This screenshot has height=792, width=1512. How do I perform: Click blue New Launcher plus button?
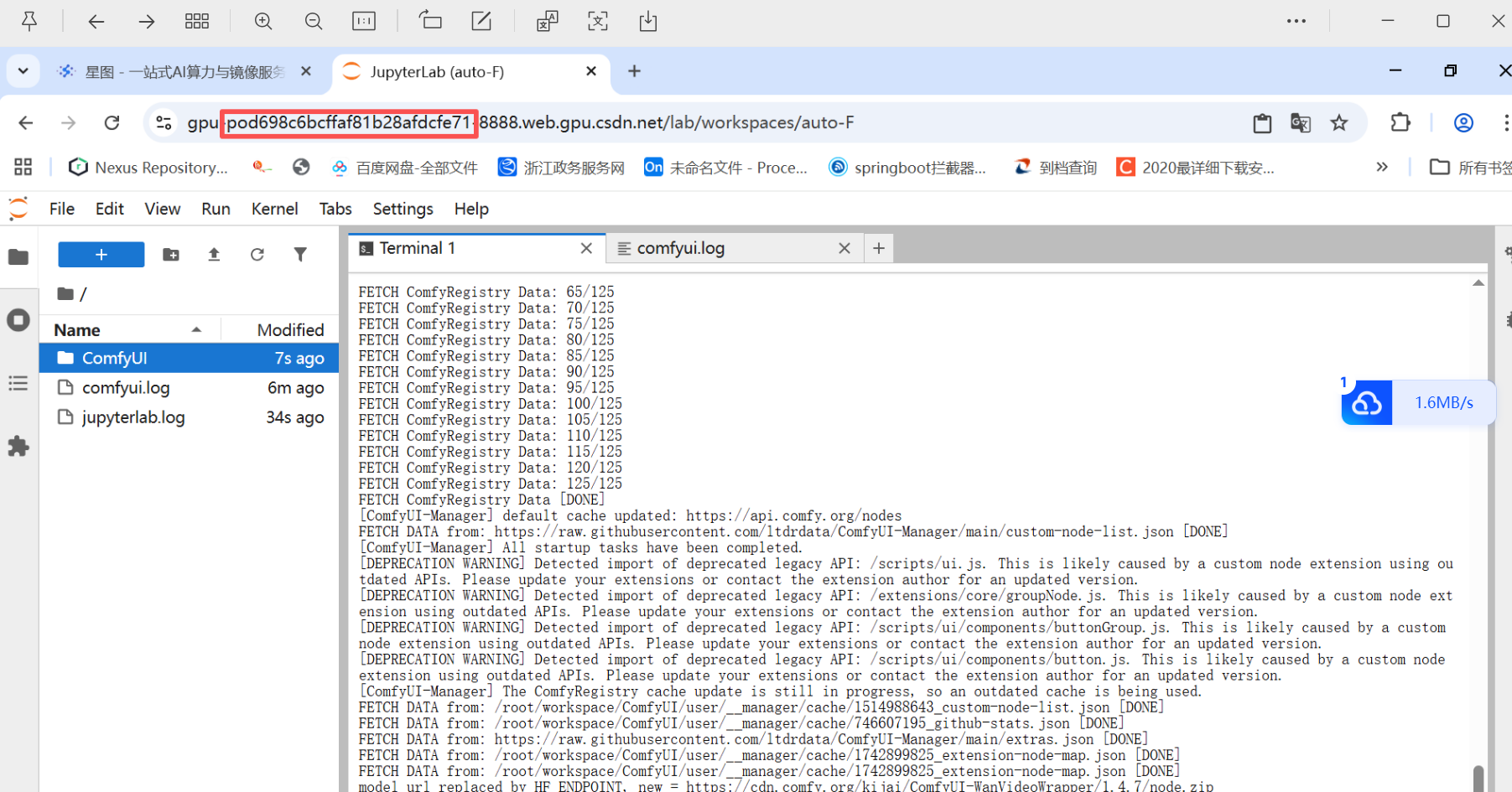pos(101,254)
